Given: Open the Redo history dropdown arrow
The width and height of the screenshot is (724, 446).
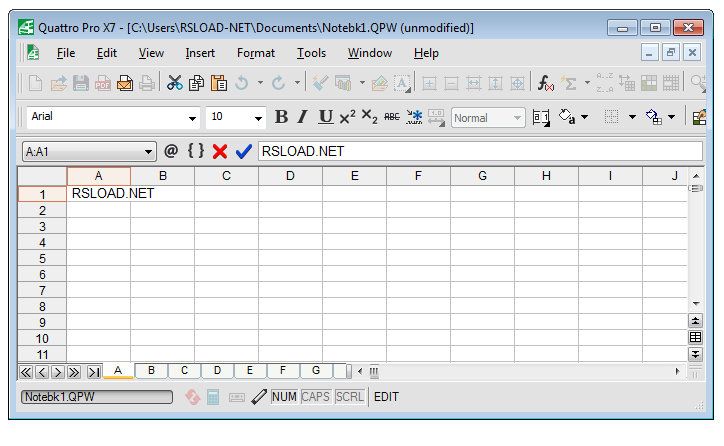Looking at the screenshot, I should [297, 83].
